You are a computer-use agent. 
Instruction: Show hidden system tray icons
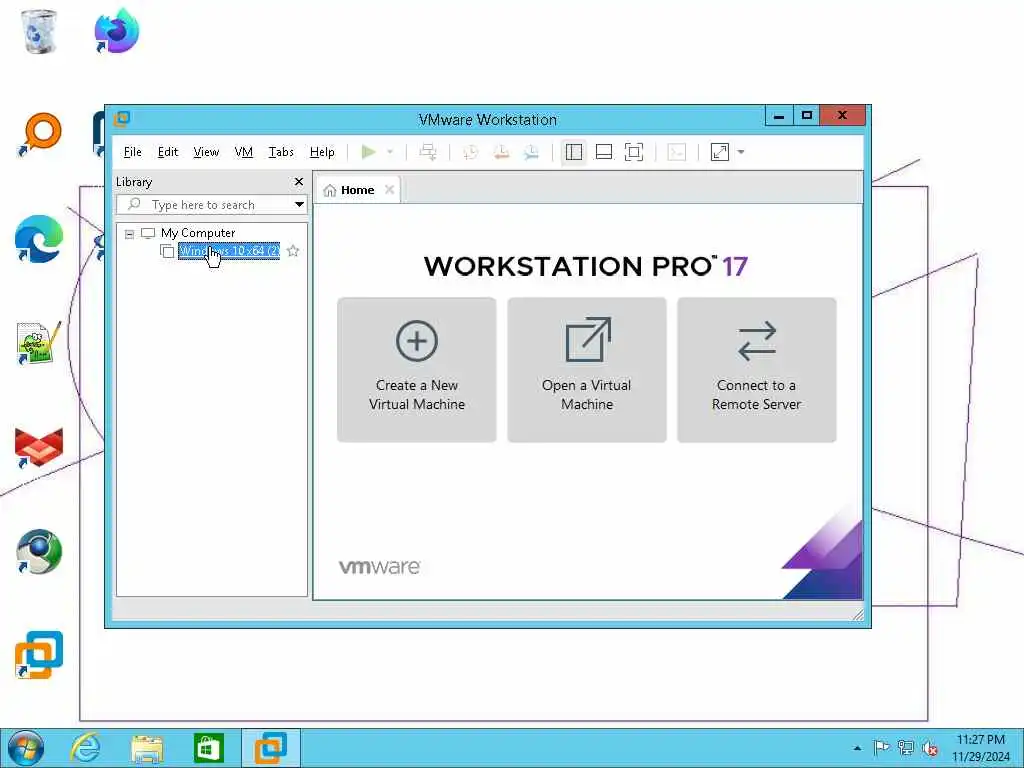[857, 748]
